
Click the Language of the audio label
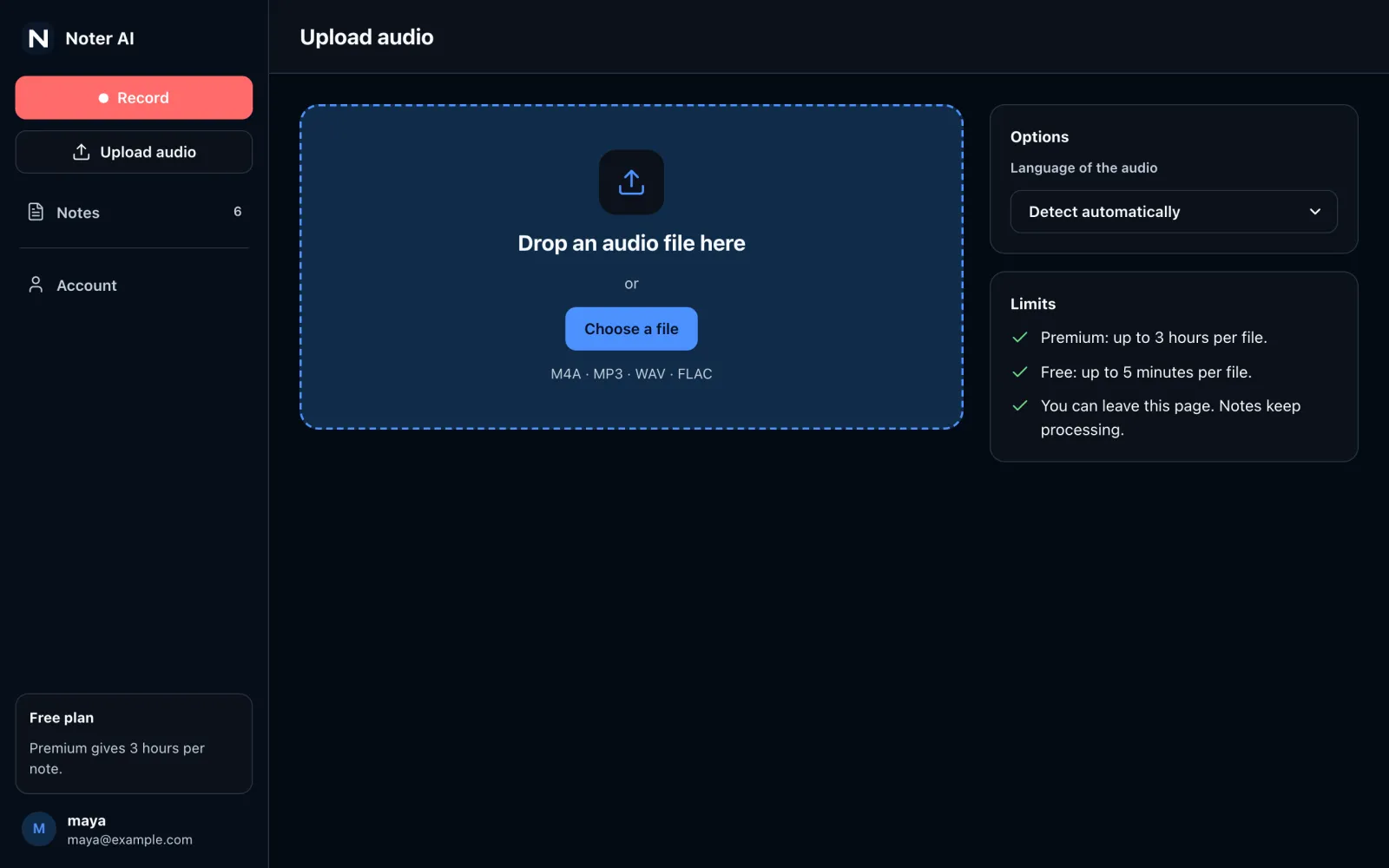[1083, 168]
